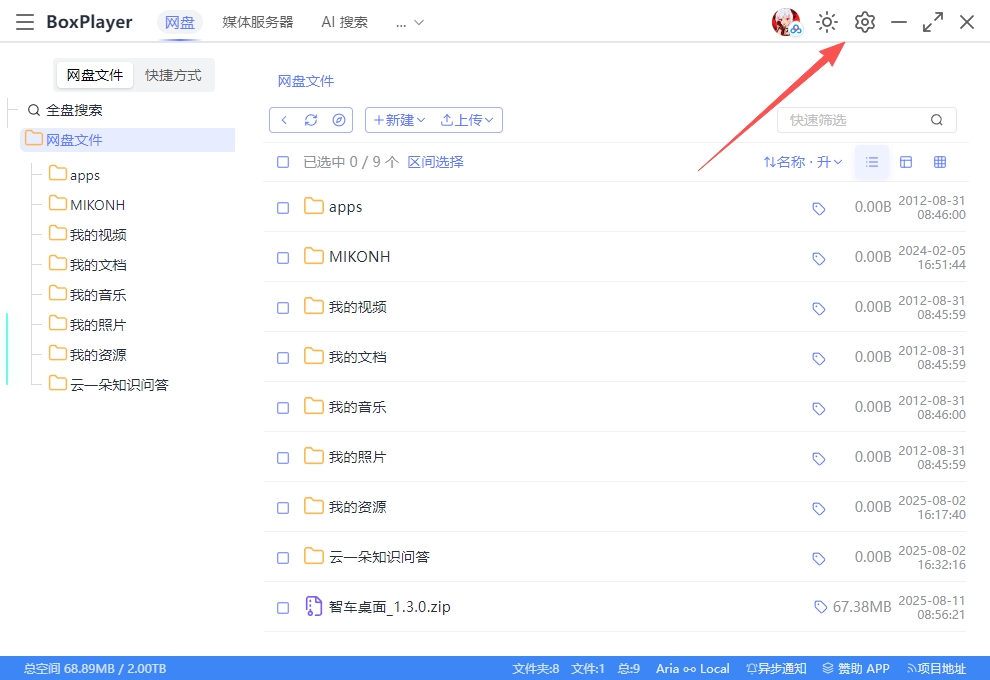Click the folder icon of apps in file list
The height and width of the screenshot is (680, 990).
(313, 206)
